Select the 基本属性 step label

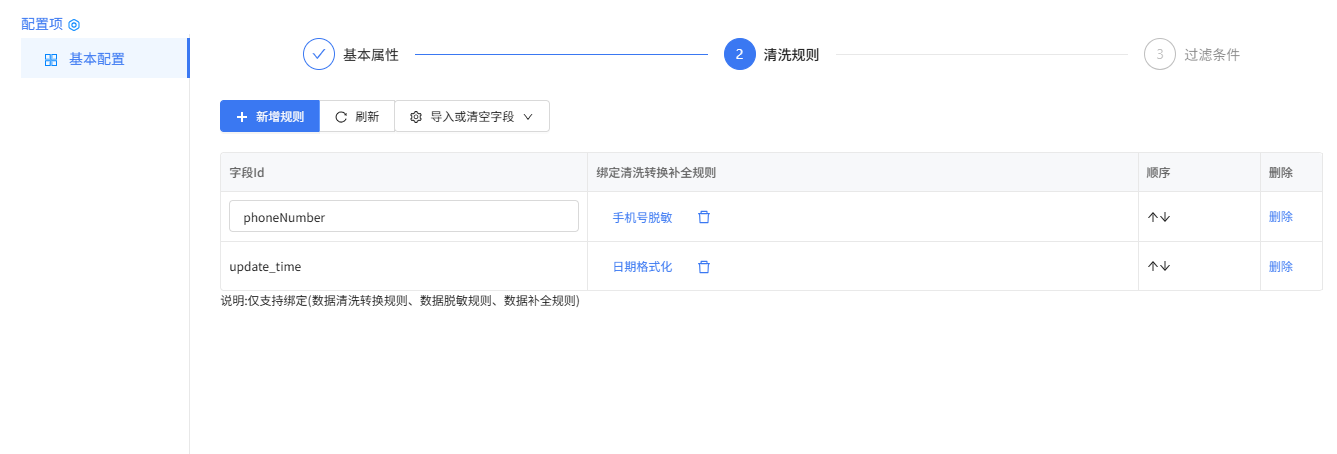pos(371,55)
